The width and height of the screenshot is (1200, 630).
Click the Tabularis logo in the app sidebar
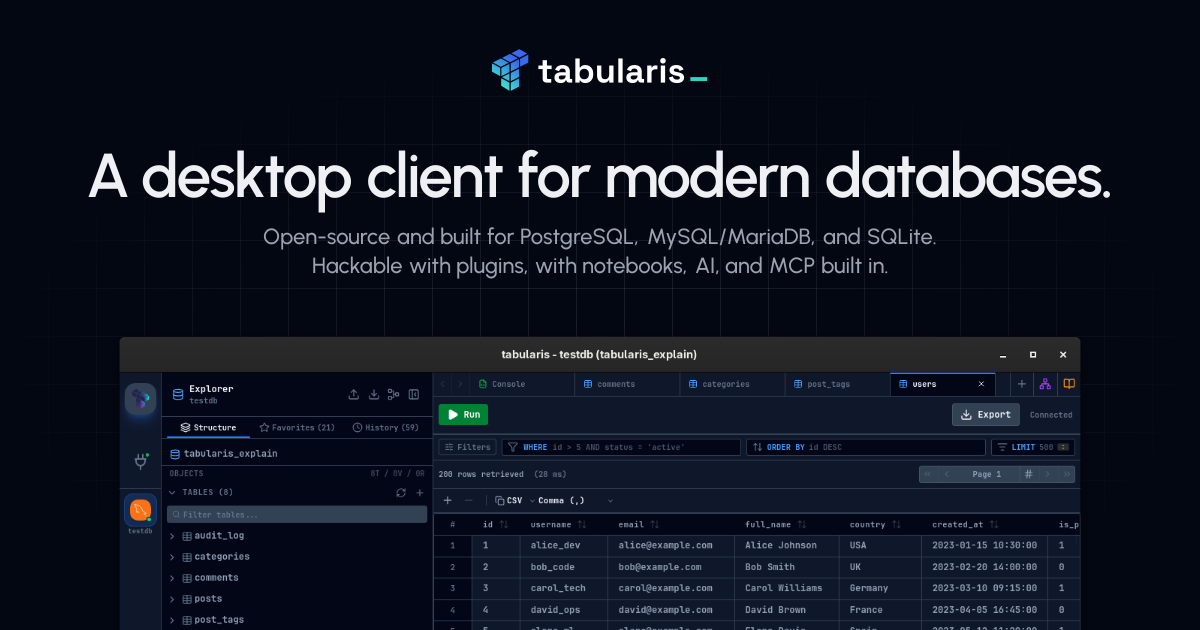click(140, 399)
